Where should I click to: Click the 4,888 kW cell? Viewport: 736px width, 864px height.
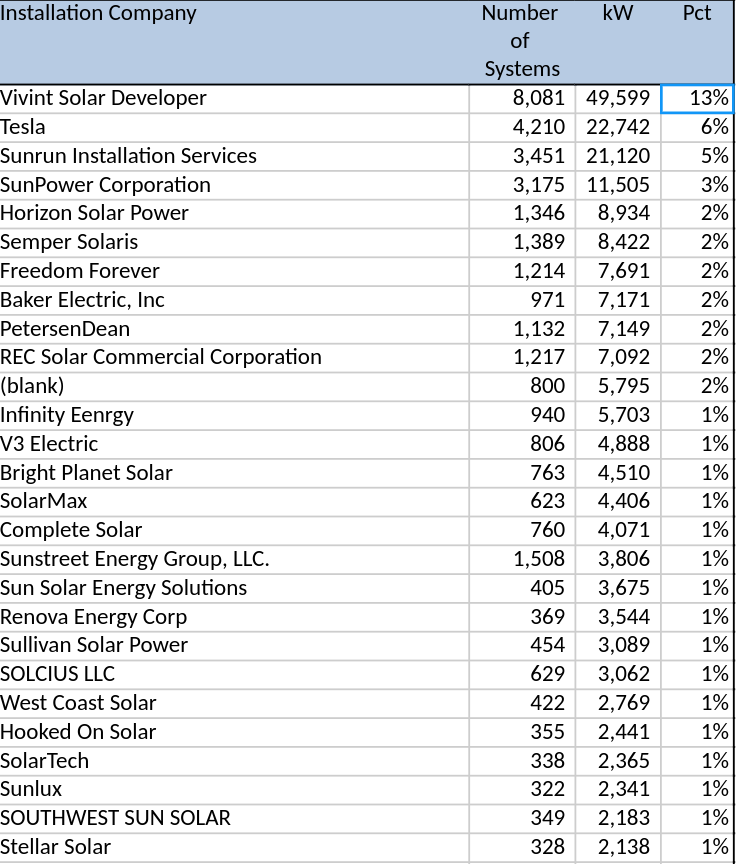618,444
